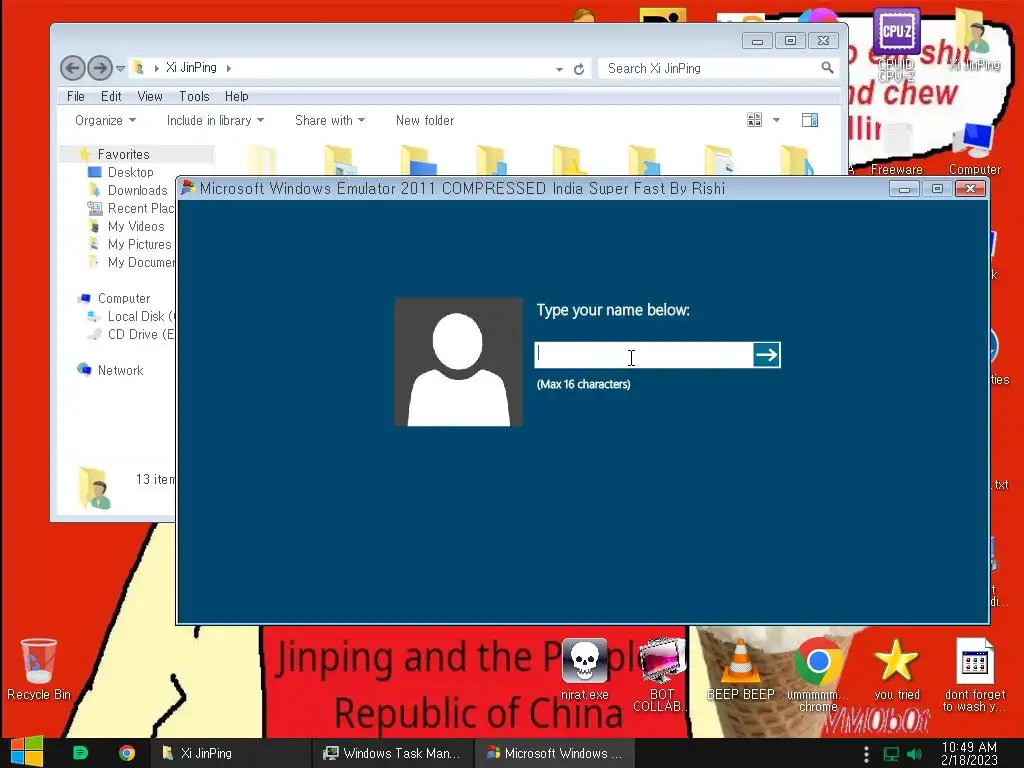The image size is (1024, 768).
Task: Select Recent Places in the navigation pane
Action: pyautogui.click(x=131, y=208)
